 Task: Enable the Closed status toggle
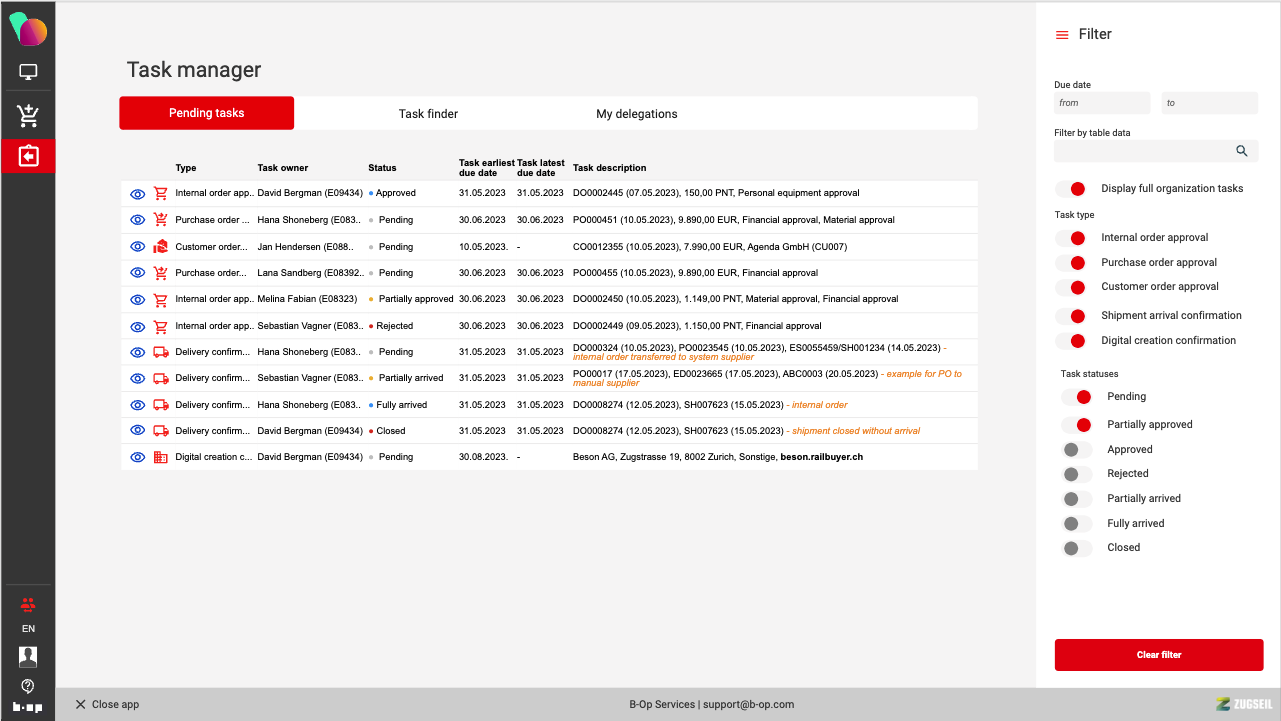coord(1076,548)
